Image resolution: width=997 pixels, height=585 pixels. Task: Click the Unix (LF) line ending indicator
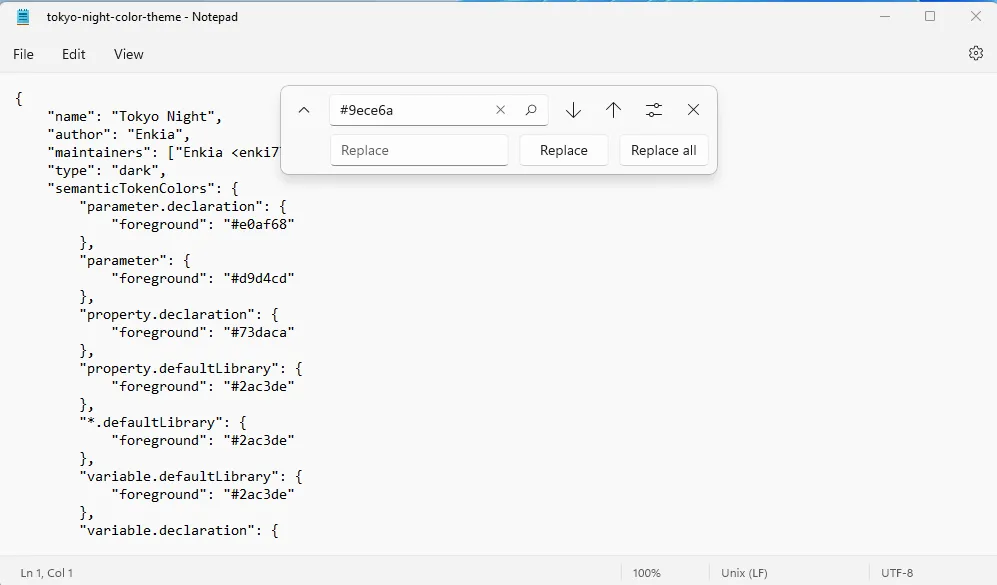click(744, 573)
